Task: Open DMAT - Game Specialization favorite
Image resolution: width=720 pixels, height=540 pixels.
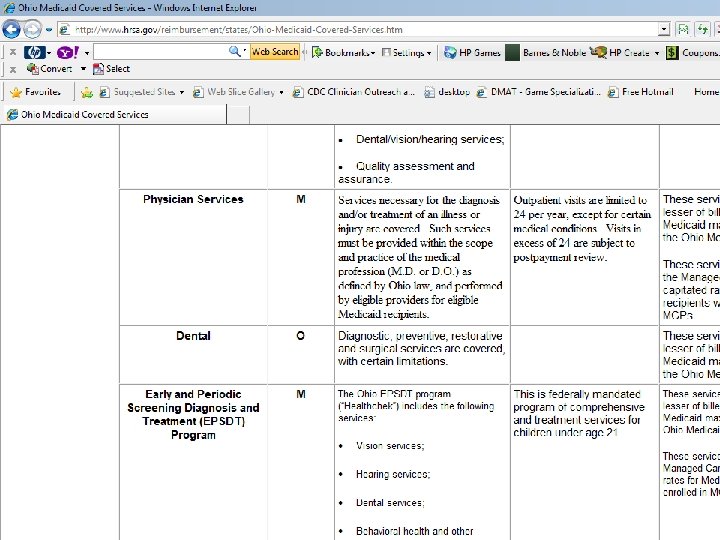Action: tap(539, 92)
